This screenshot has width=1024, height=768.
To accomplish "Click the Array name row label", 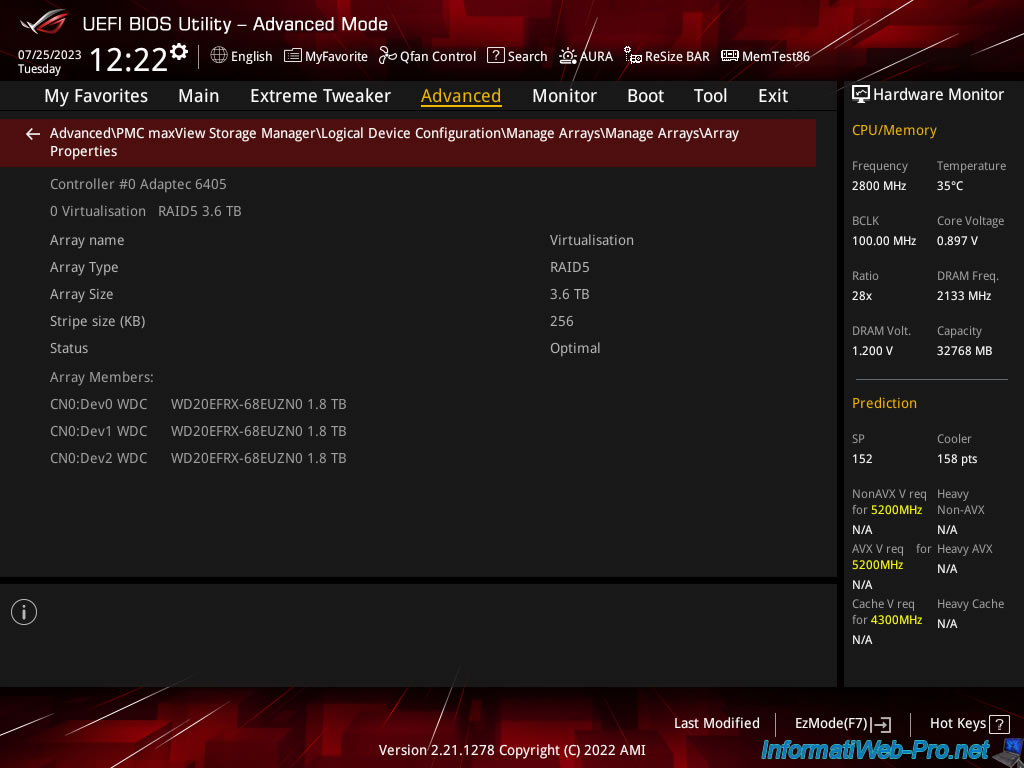I will point(87,240).
